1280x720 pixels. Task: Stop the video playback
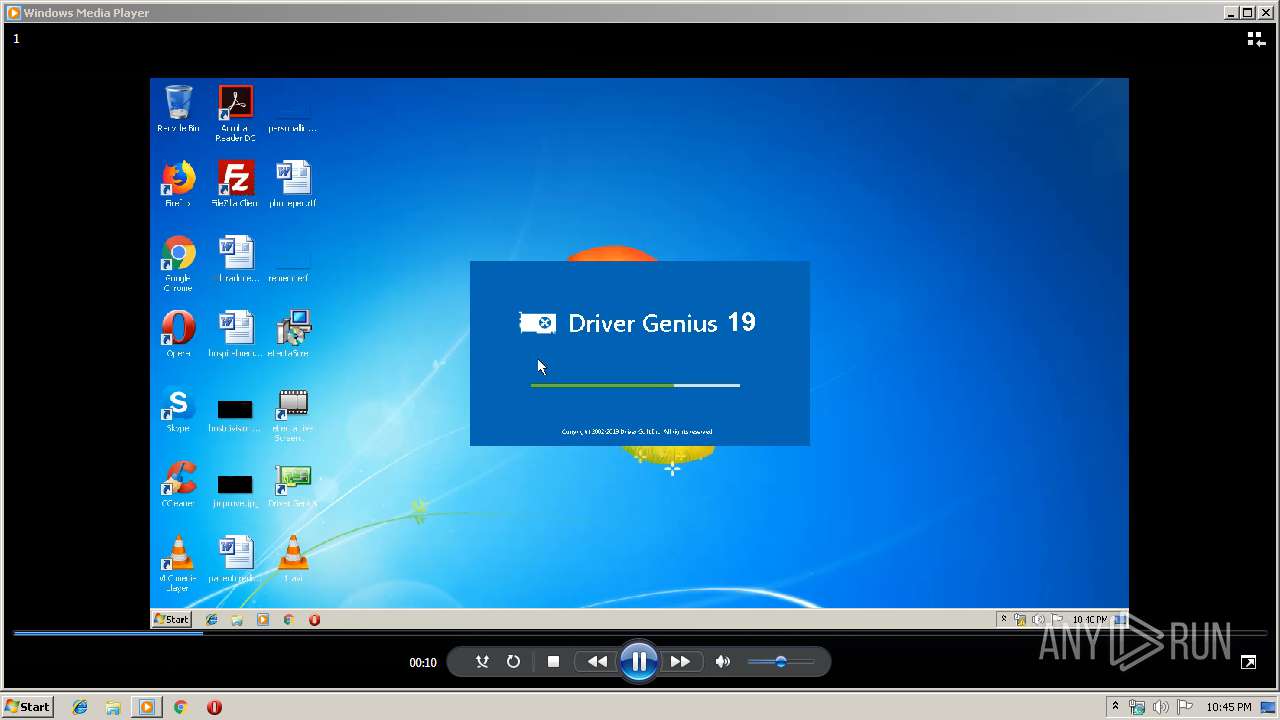553,662
